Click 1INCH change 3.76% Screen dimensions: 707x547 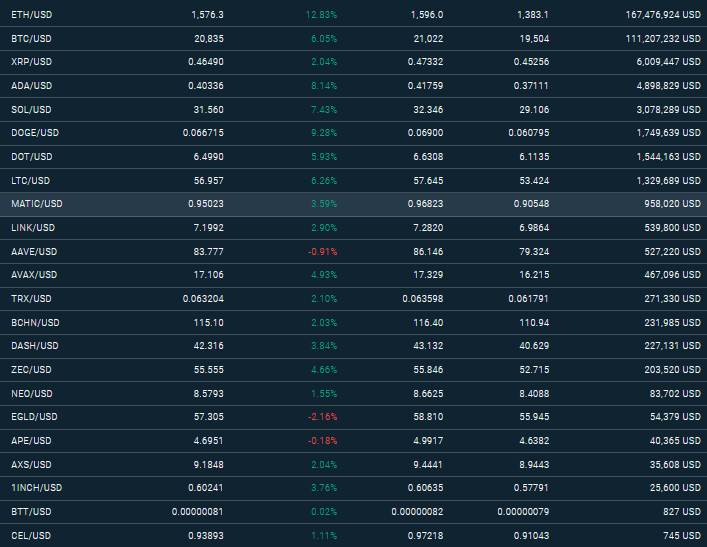(x=324, y=488)
